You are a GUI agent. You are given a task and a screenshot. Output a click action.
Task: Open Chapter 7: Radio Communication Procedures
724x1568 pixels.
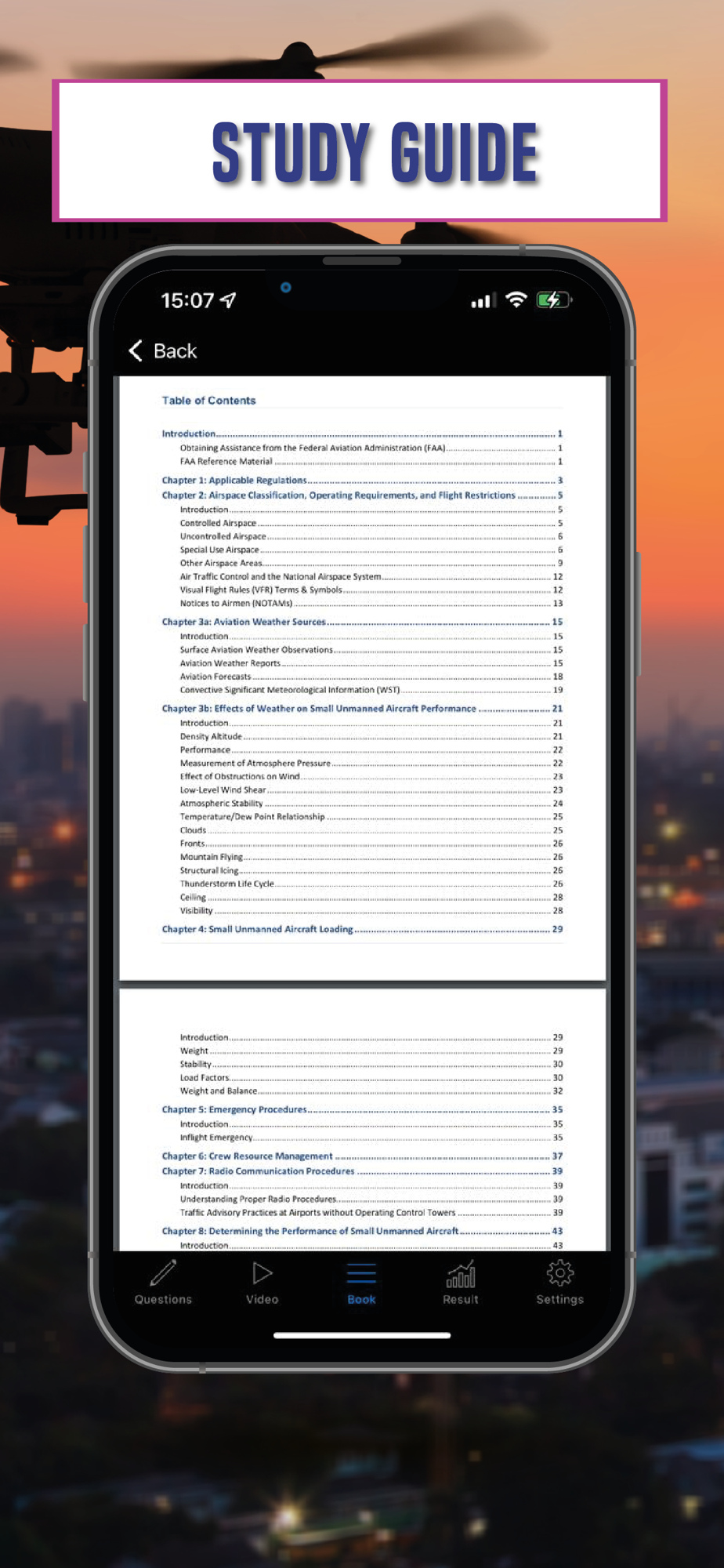[362, 1171]
